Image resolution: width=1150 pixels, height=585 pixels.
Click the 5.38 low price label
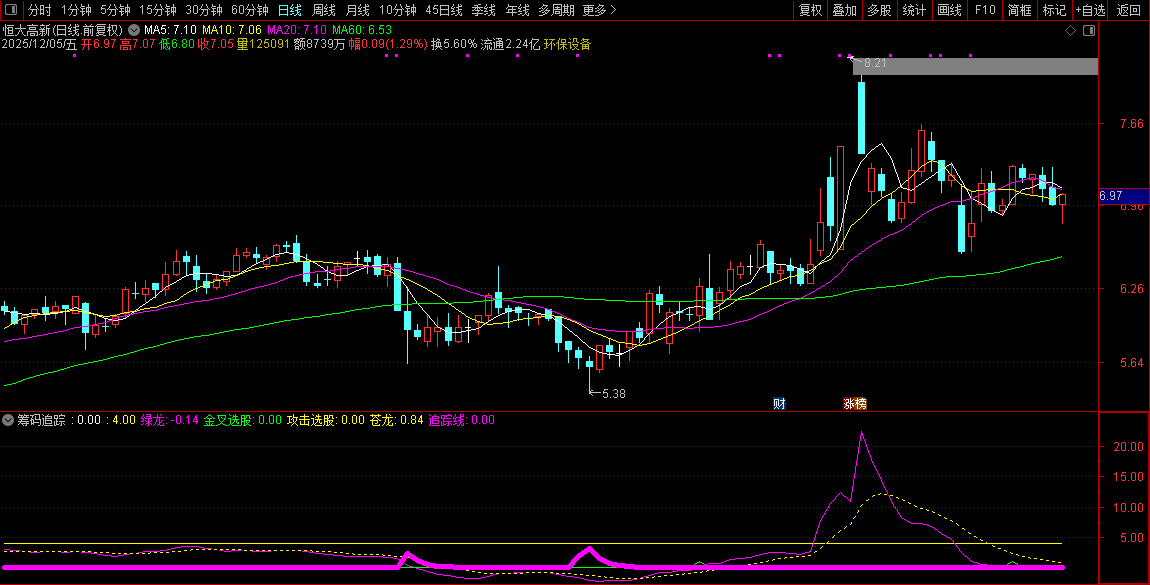613,394
